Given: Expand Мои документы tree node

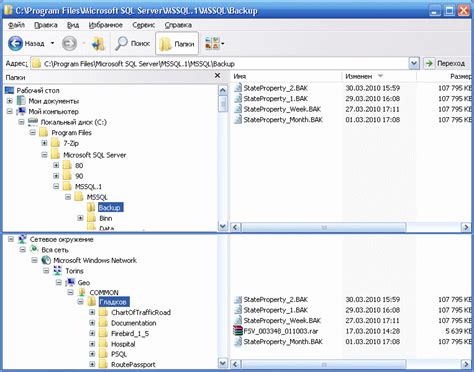Looking at the screenshot, I should [9, 101].
